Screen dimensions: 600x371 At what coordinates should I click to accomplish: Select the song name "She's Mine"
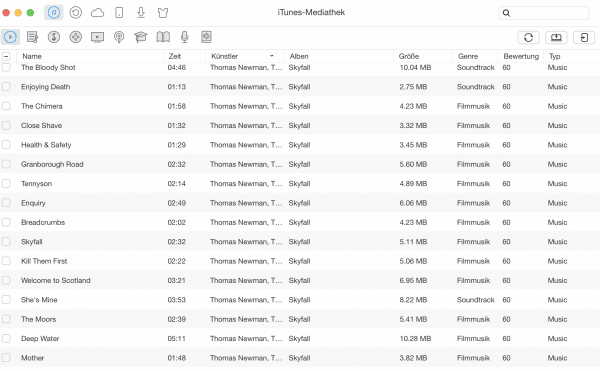(x=39, y=300)
